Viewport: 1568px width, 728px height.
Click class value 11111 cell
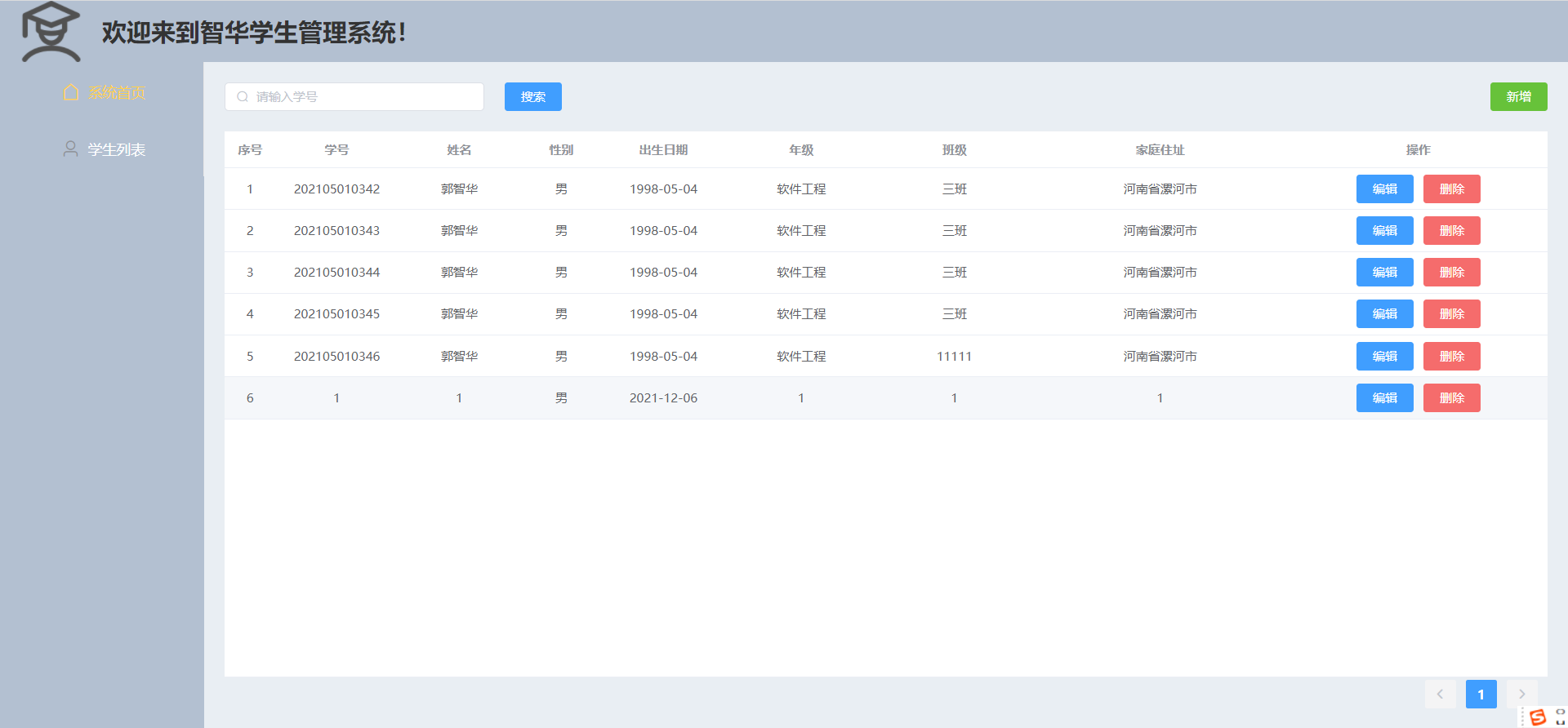click(954, 356)
